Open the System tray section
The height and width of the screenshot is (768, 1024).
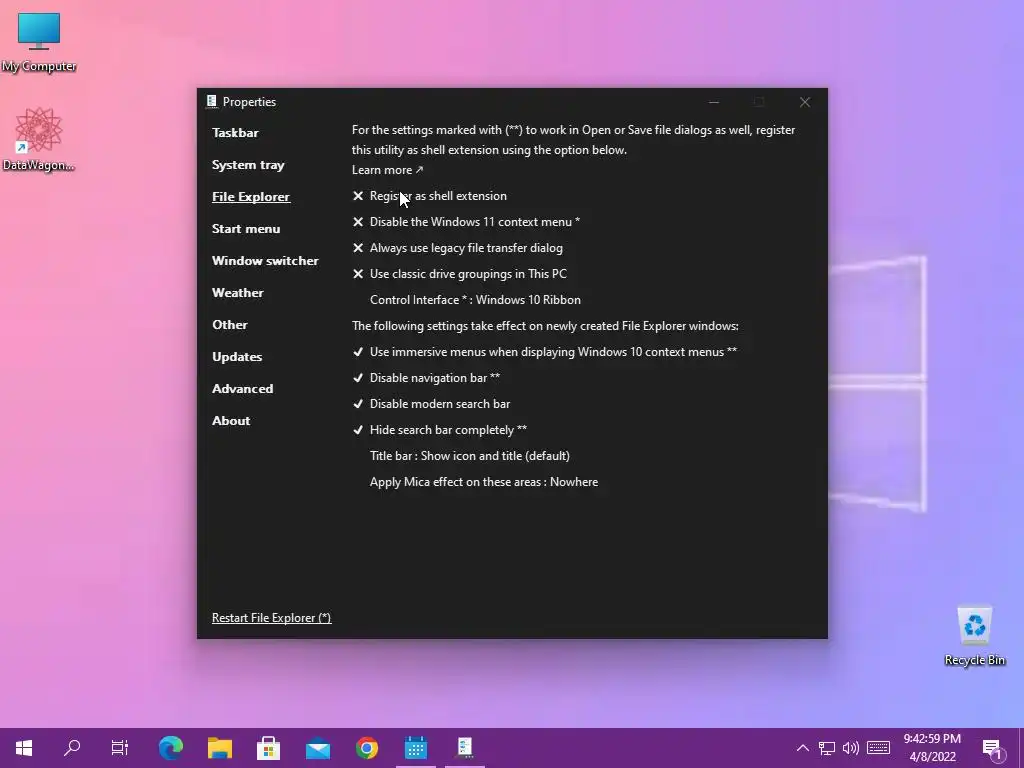[248, 165]
